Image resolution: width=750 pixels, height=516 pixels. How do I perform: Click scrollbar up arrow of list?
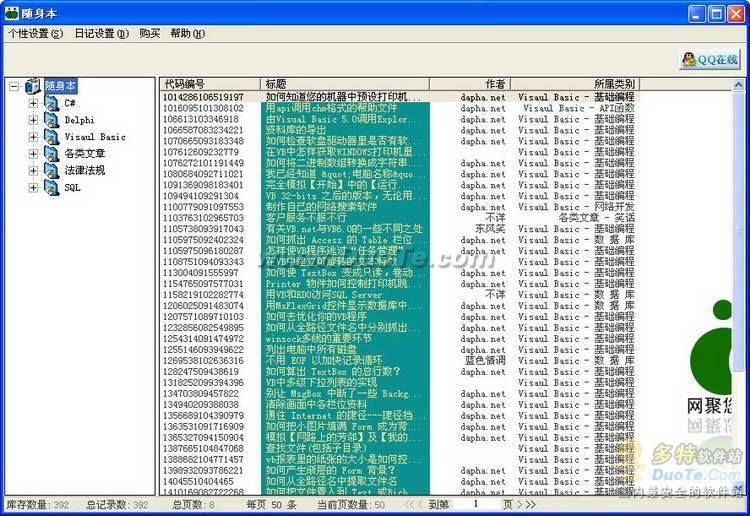point(738,85)
